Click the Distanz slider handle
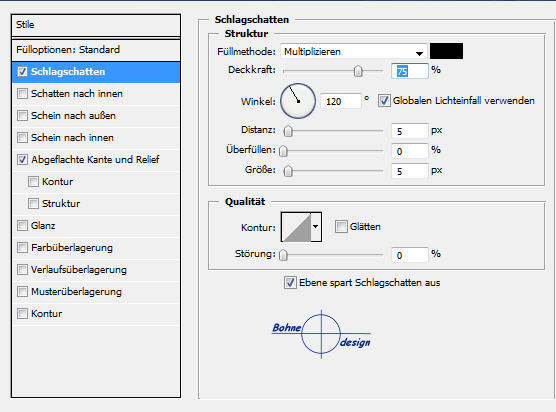The height and width of the screenshot is (412, 556). pyautogui.click(x=288, y=131)
